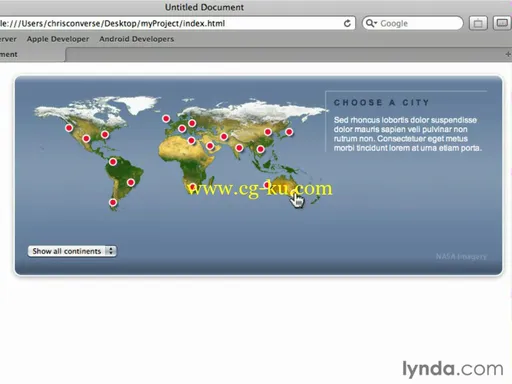Image resolution: width=512 pixels, height=384 pixels.
Task: Select the India city dot
Action: (239, 148)
